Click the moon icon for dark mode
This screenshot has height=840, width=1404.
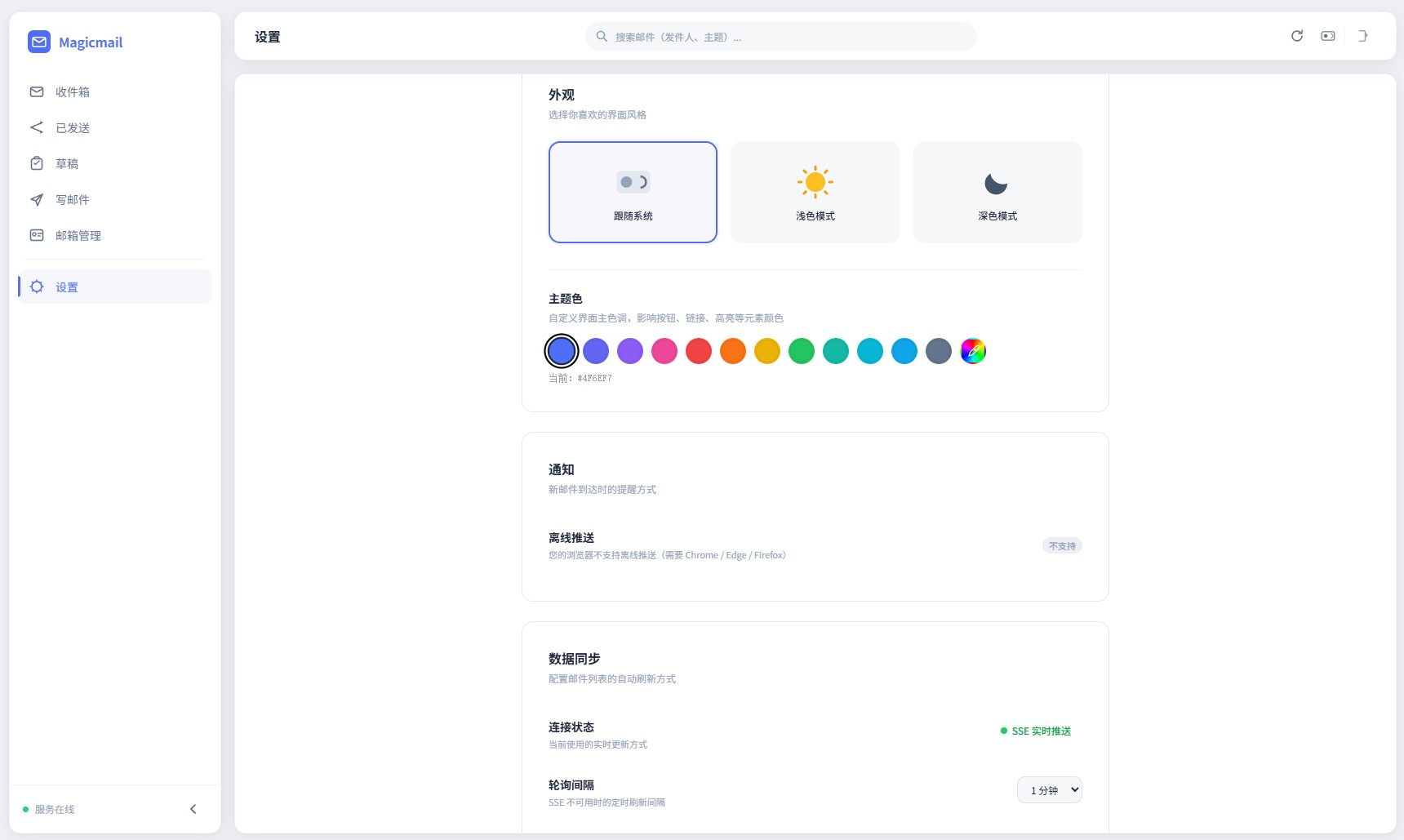click(x=996, y=184)
